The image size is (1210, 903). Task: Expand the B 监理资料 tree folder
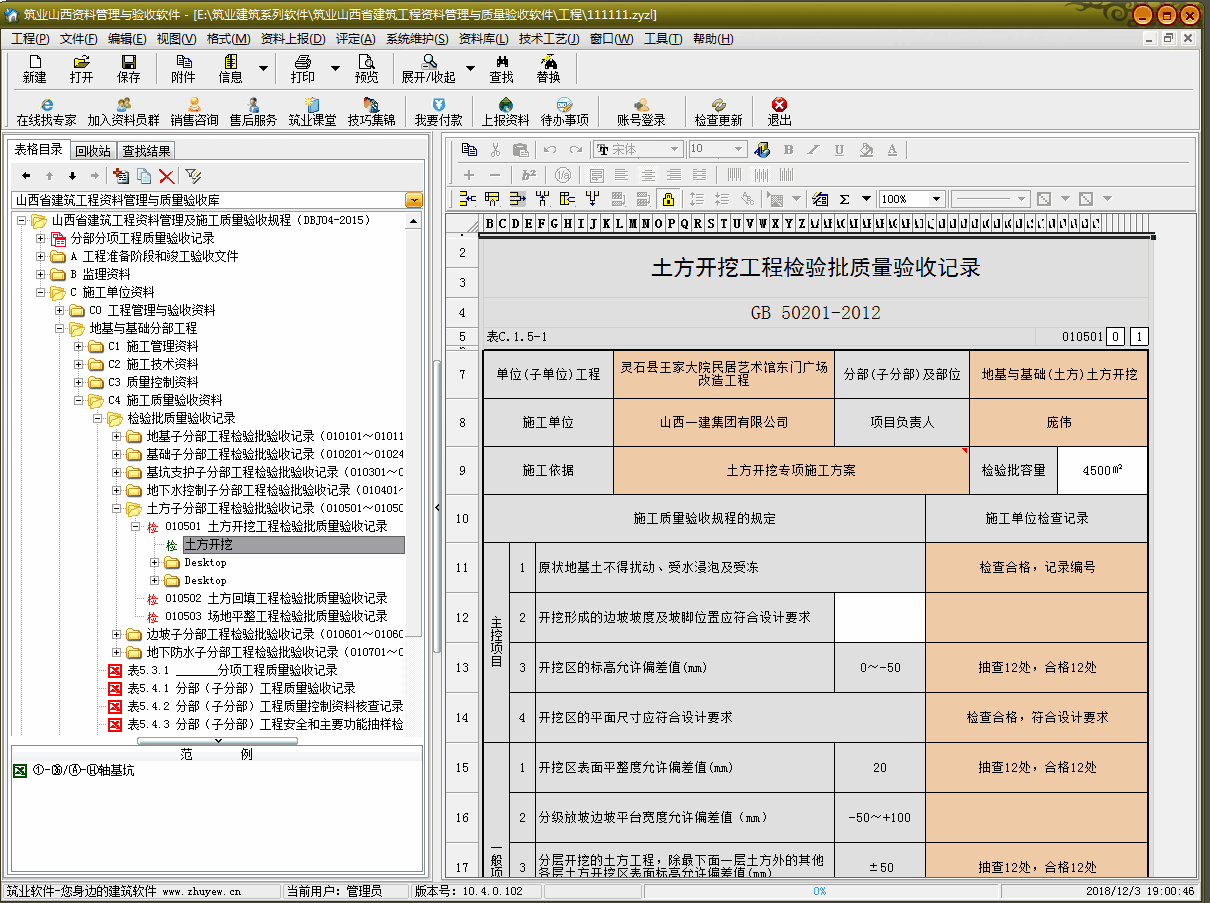(41, 274)
